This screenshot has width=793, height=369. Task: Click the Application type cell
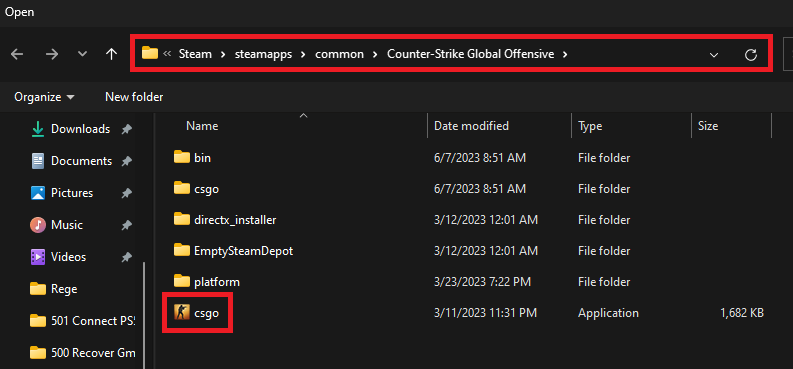pos(608,313)
